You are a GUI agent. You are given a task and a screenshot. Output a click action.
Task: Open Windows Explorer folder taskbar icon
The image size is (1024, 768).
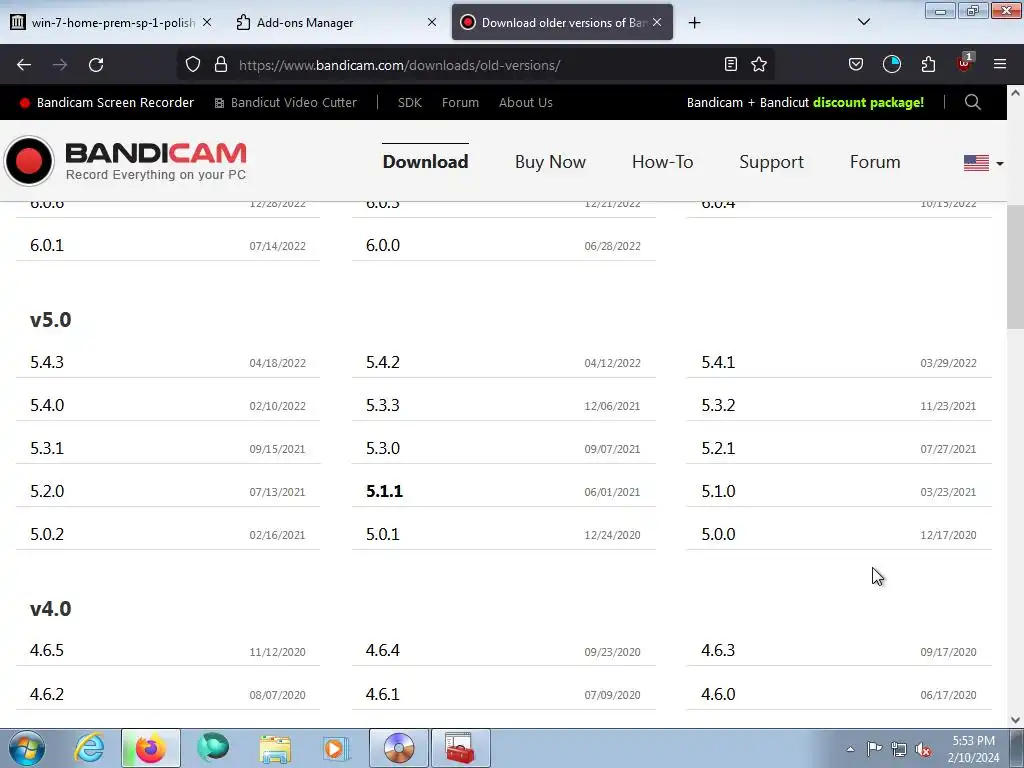point(275,748)
